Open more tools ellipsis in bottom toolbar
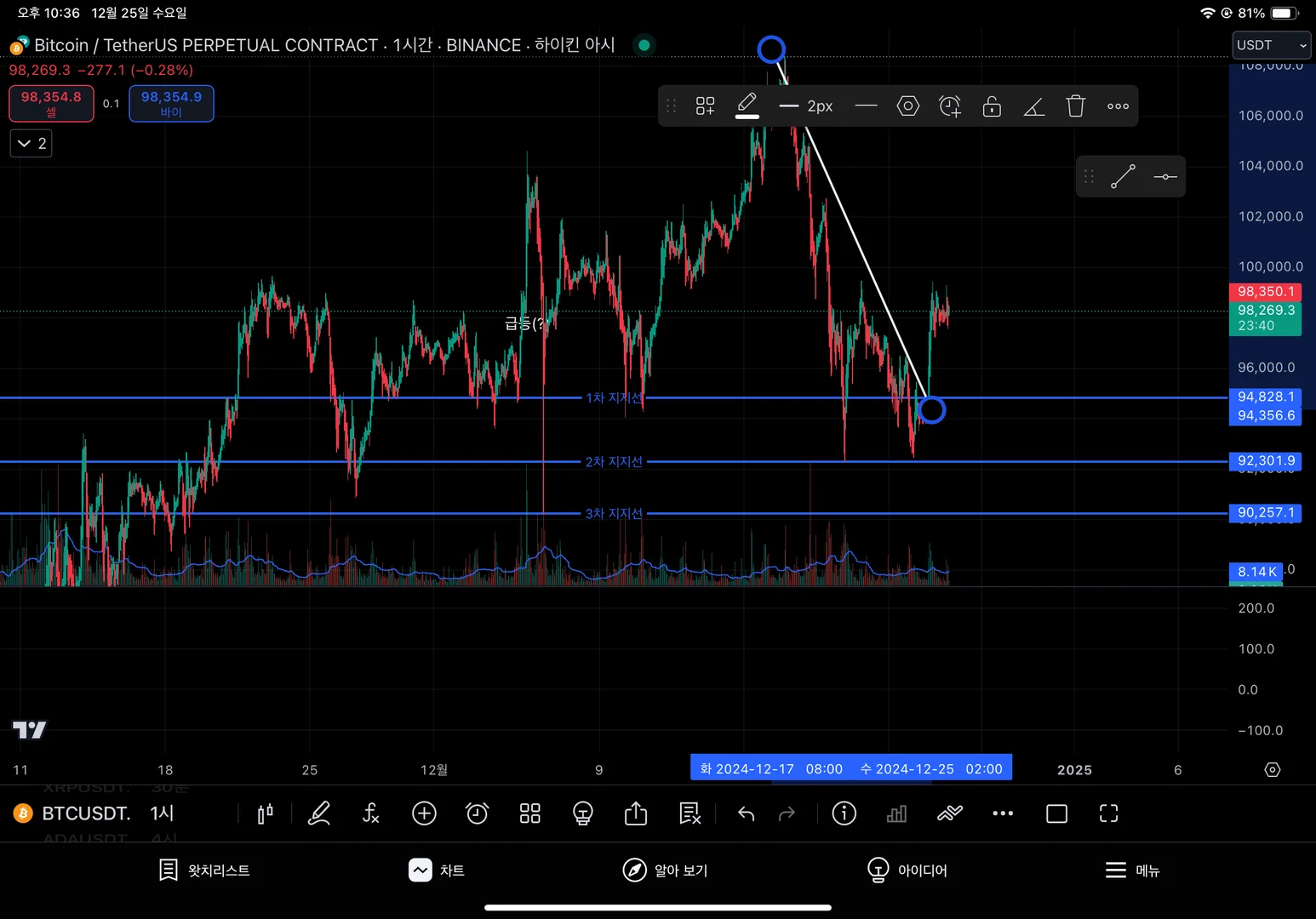Viewport: 1316px width, 919px height. click(x=1003, y=813)
